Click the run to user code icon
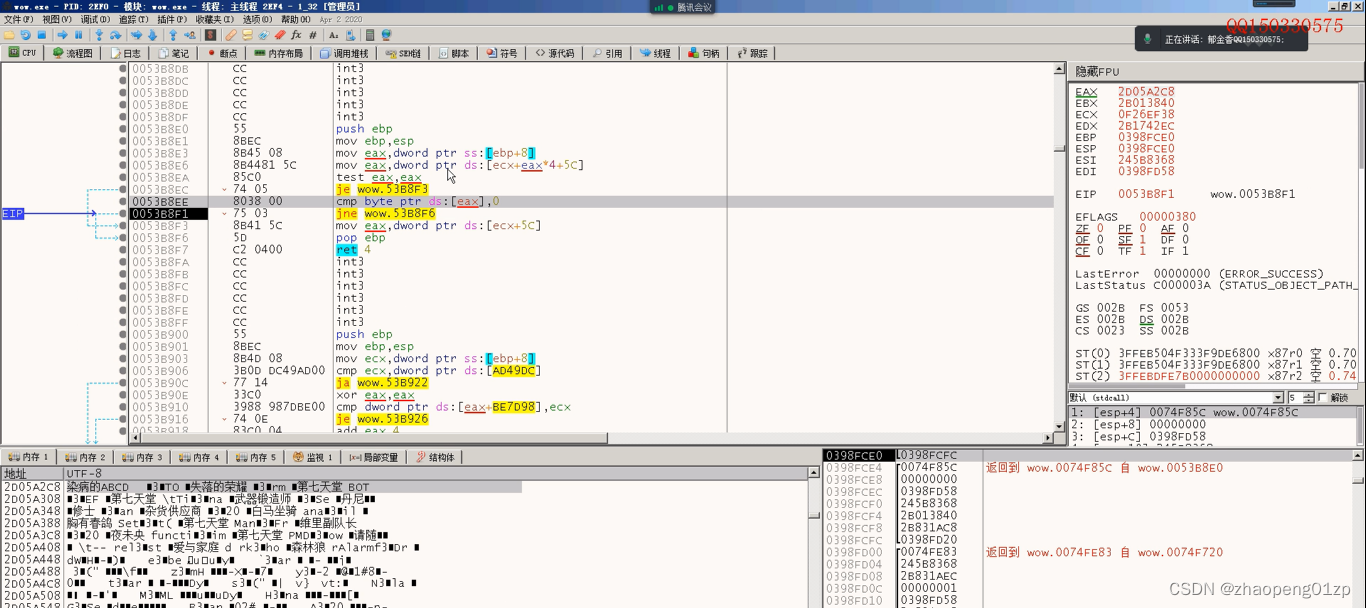This screenshot has height=608, width=1366. (x=190, y=34)
